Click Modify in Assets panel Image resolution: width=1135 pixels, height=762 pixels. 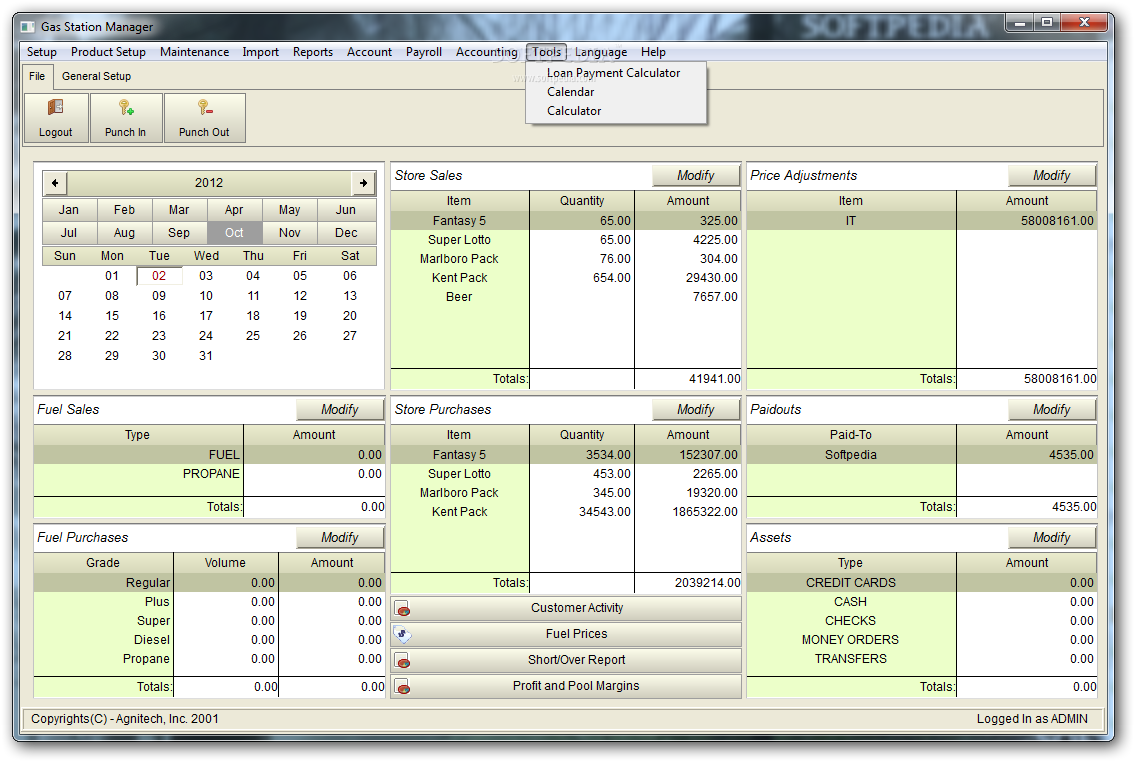pos(1052,538)
